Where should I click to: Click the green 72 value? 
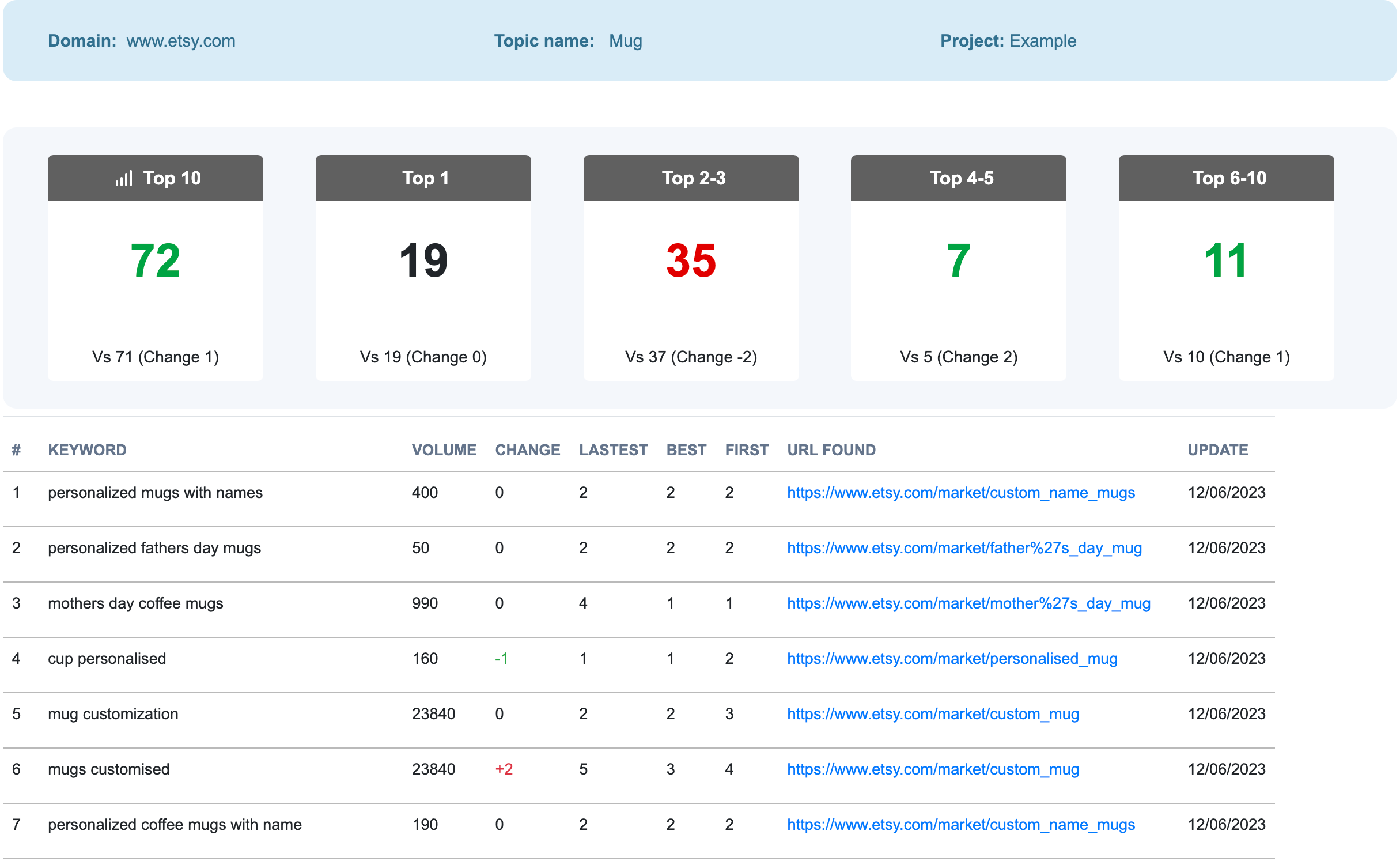click(156, 261)
